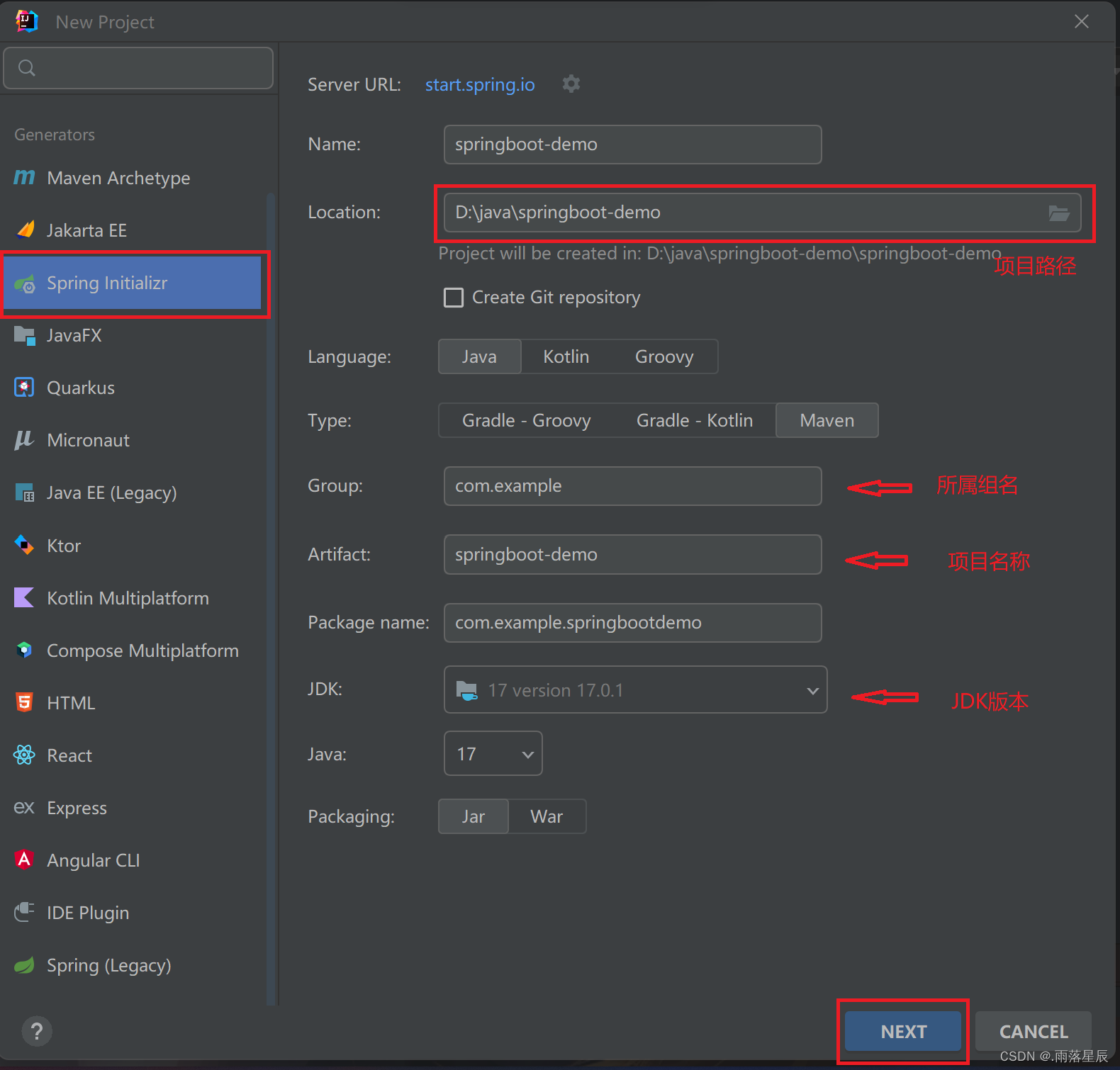The height and width of the screenshot is (1070, 1120).
Task: Set packaging to Jar
Action: pyautogui.click(x=474, y=816)
